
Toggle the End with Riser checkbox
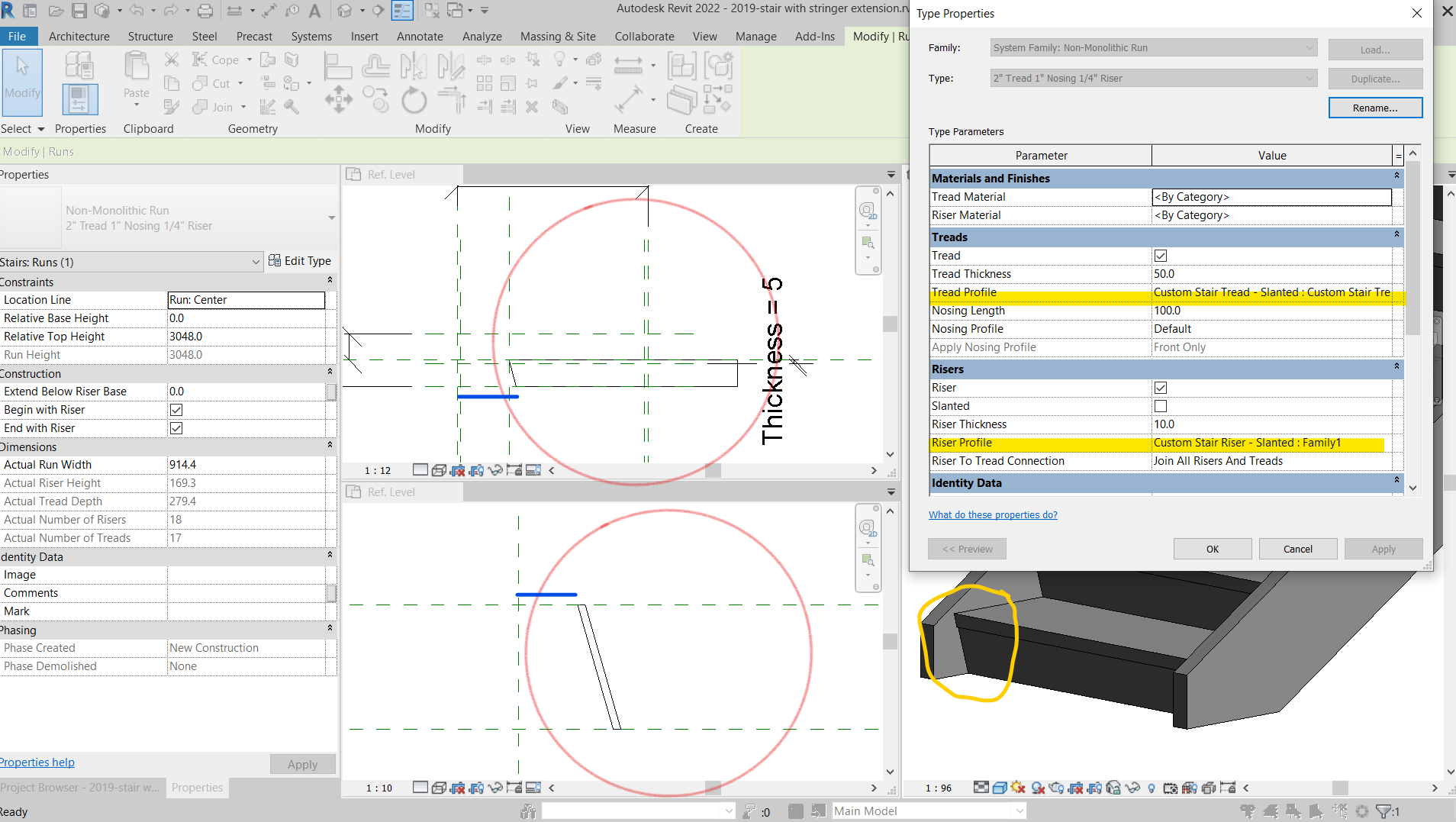(x=176, y=428)
